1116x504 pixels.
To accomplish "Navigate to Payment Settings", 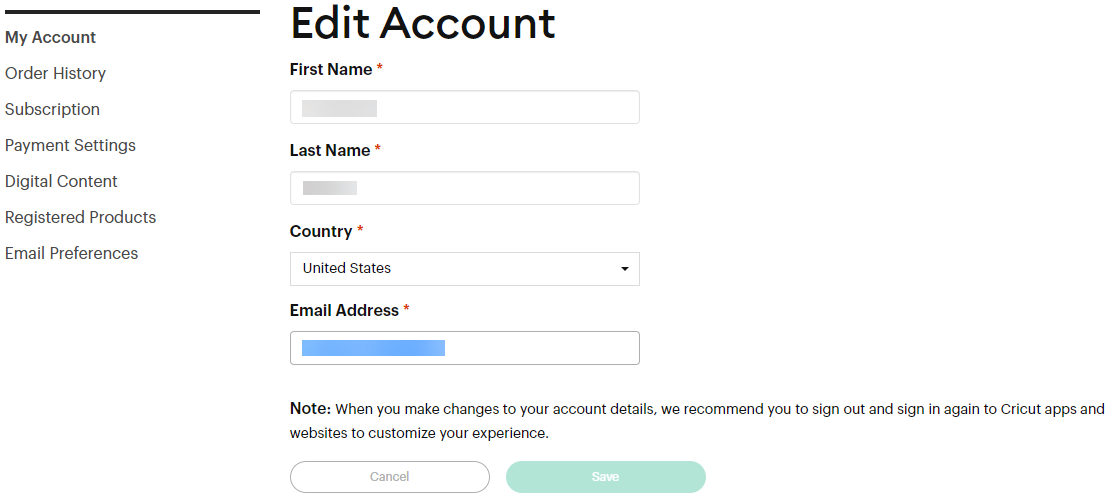I will pos(70,145).
